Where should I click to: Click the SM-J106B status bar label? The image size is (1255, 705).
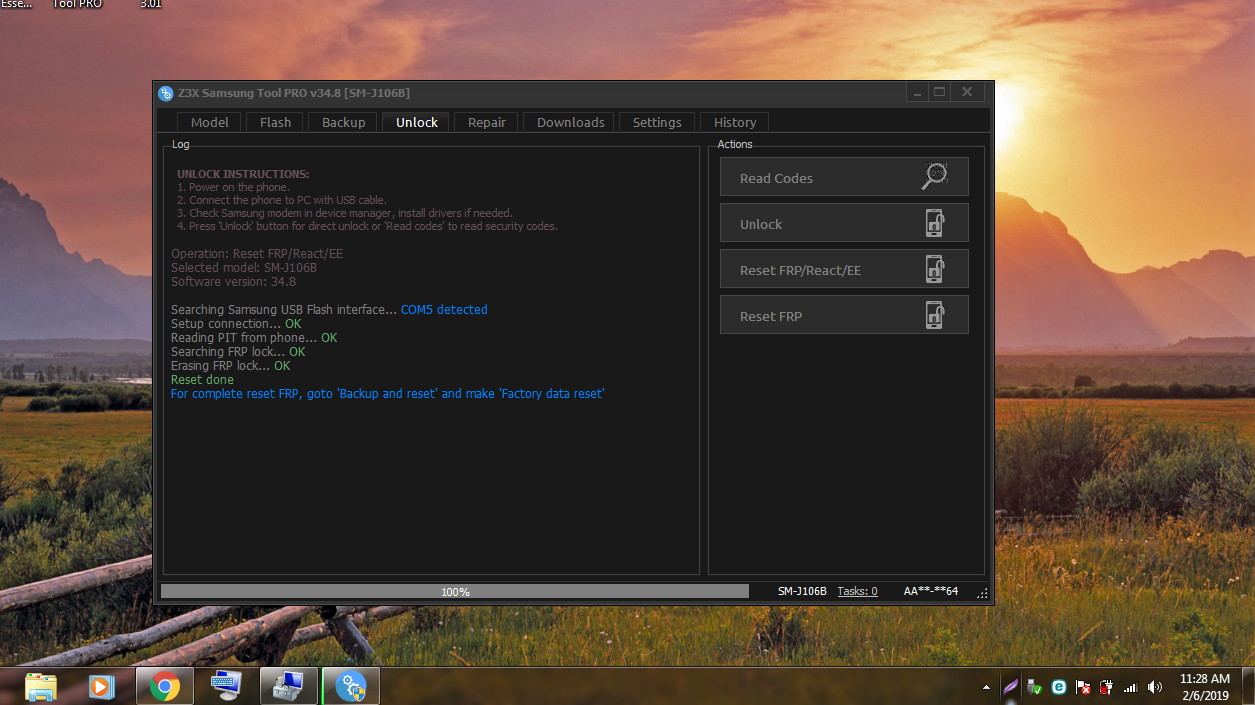(x=802, y=591)
